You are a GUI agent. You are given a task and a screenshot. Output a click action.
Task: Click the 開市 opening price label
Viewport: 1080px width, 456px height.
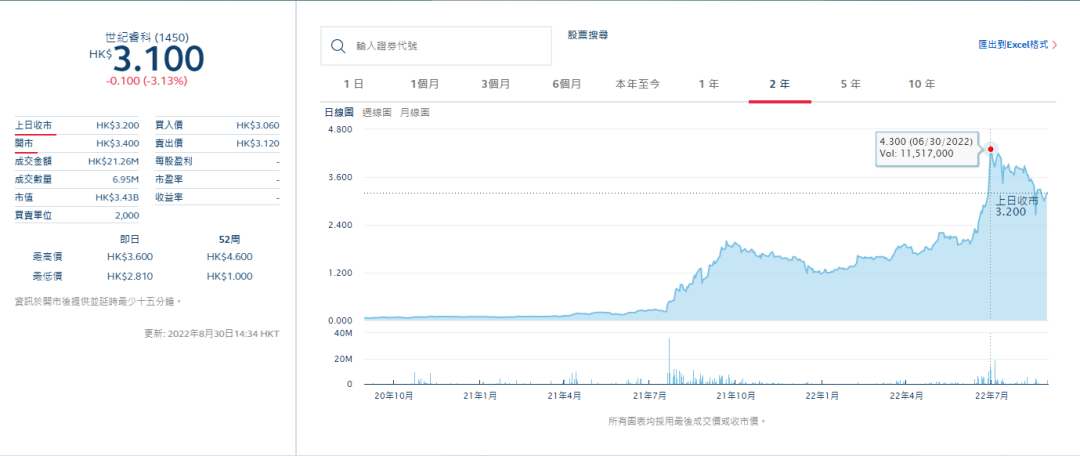click(x=23, y=143)
